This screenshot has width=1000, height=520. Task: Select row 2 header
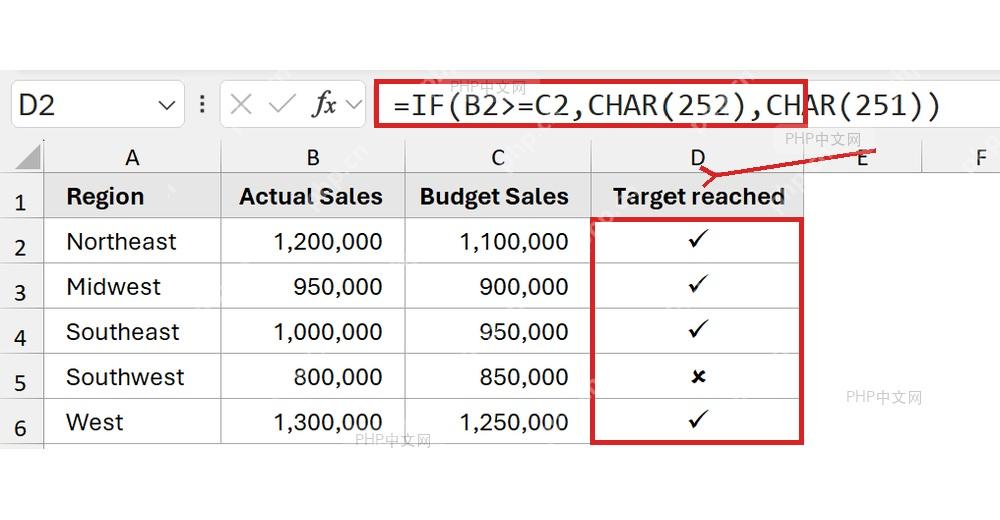21,241
